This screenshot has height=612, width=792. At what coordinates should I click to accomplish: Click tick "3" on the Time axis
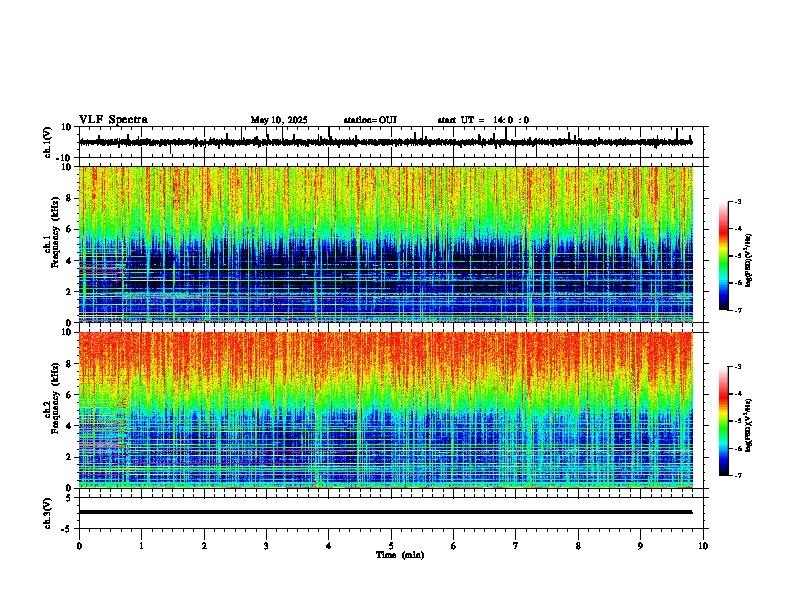click(266, 546)
